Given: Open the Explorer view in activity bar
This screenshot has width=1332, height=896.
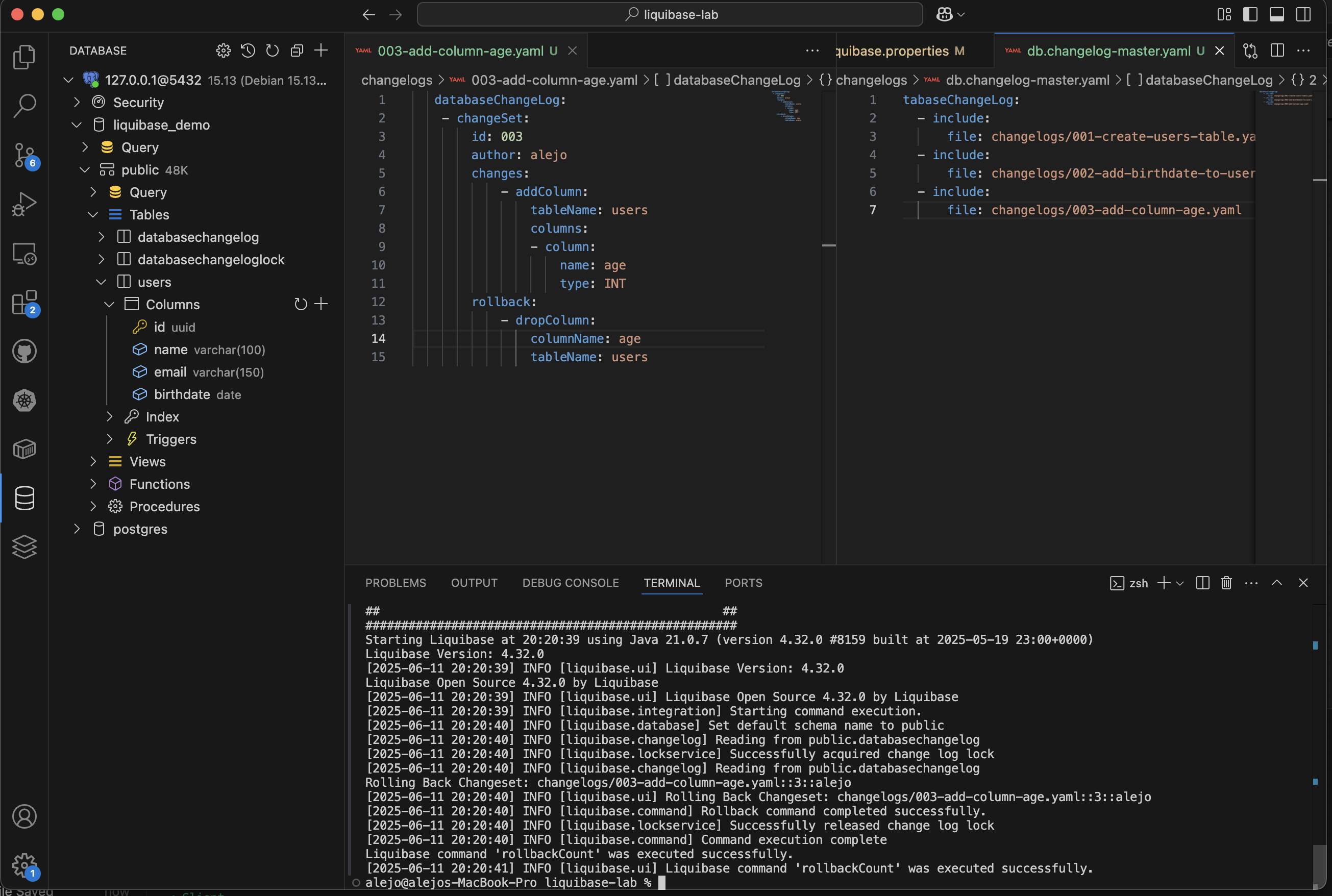Looking at the screenshot, I should 24,57.
